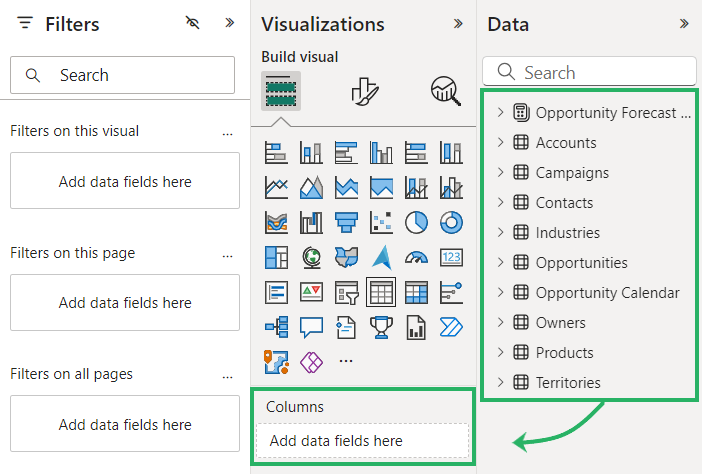
Task: Choose the scatter chart visual
Action: tap(381, 222)
